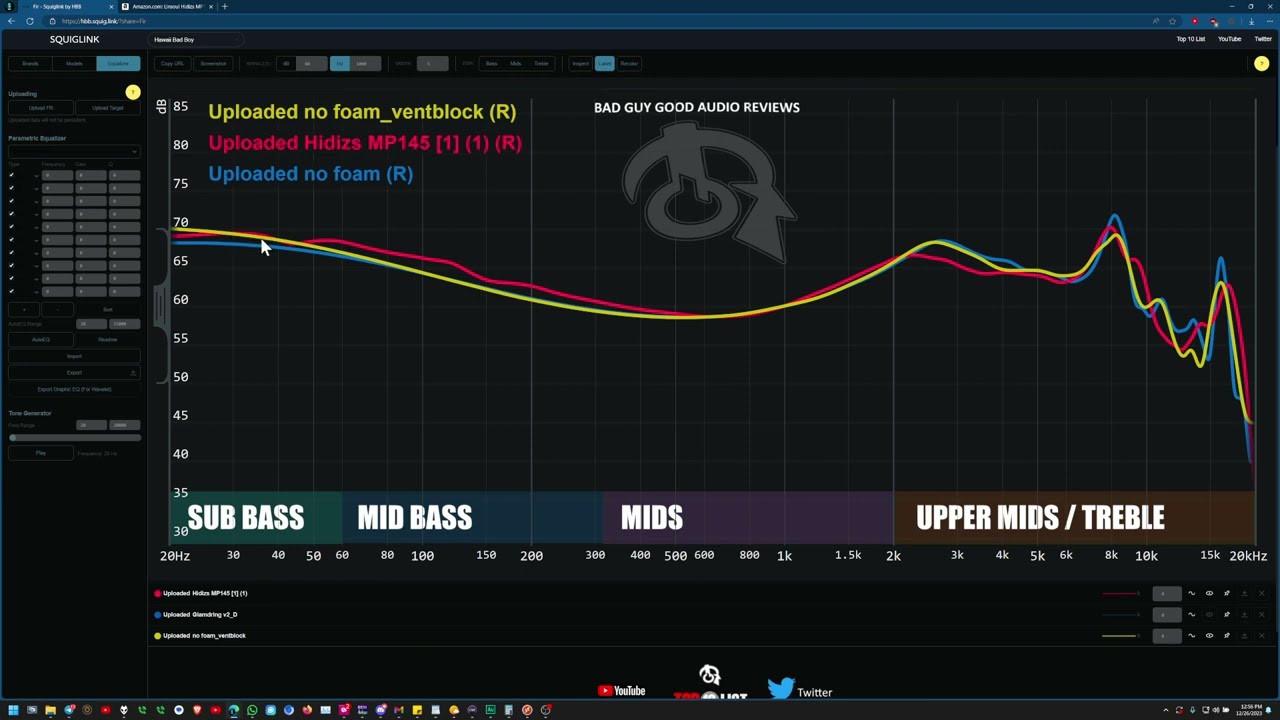This screenshot has width=1280, height=720.
Task: Click wave icon on Hidizs MP145 row
Action: [1191, 593]
